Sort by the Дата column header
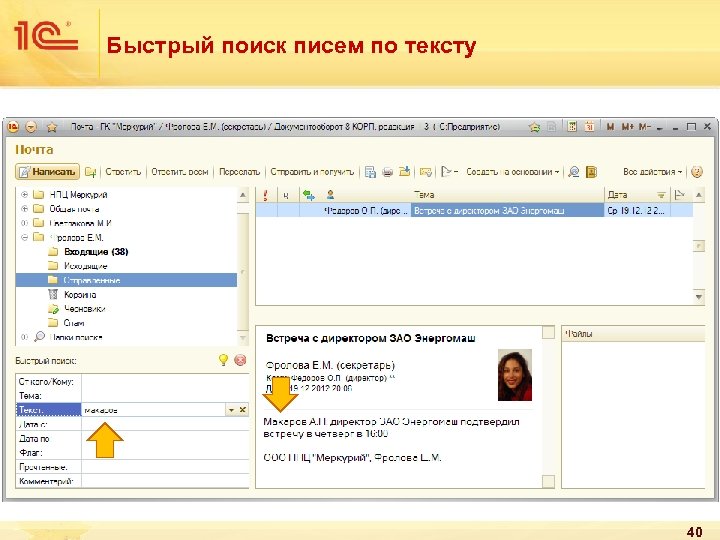The image size is (720, 540). [636, 195]
